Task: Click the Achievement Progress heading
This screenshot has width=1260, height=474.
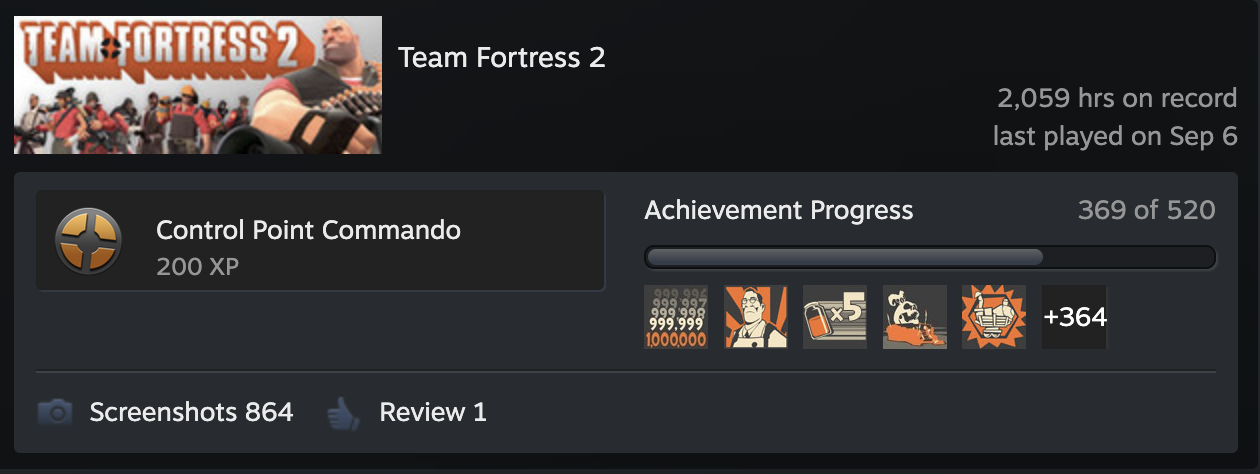Action: (778, 210)
